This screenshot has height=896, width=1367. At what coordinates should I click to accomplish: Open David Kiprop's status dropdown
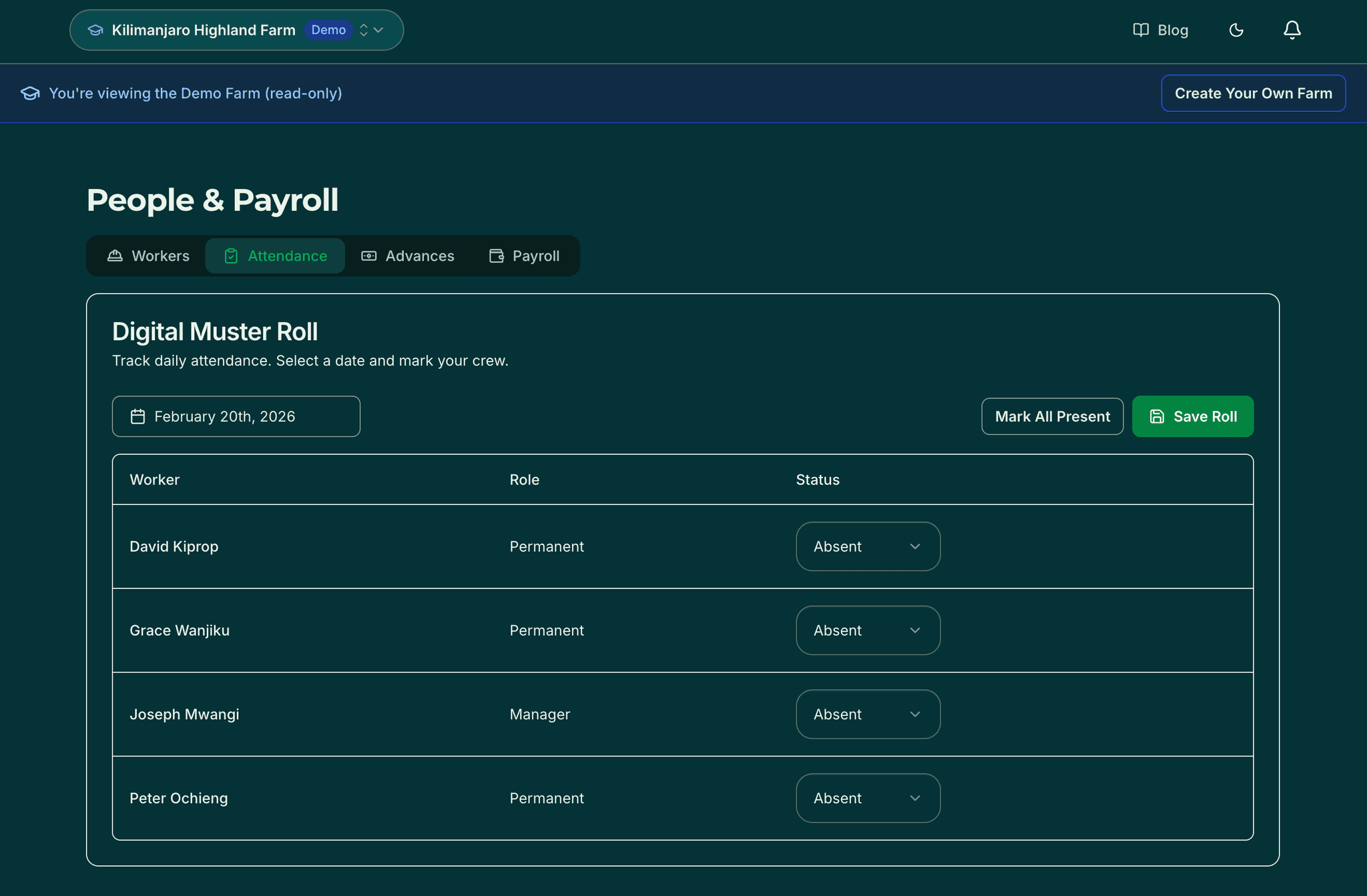click(x=868, y=546)
